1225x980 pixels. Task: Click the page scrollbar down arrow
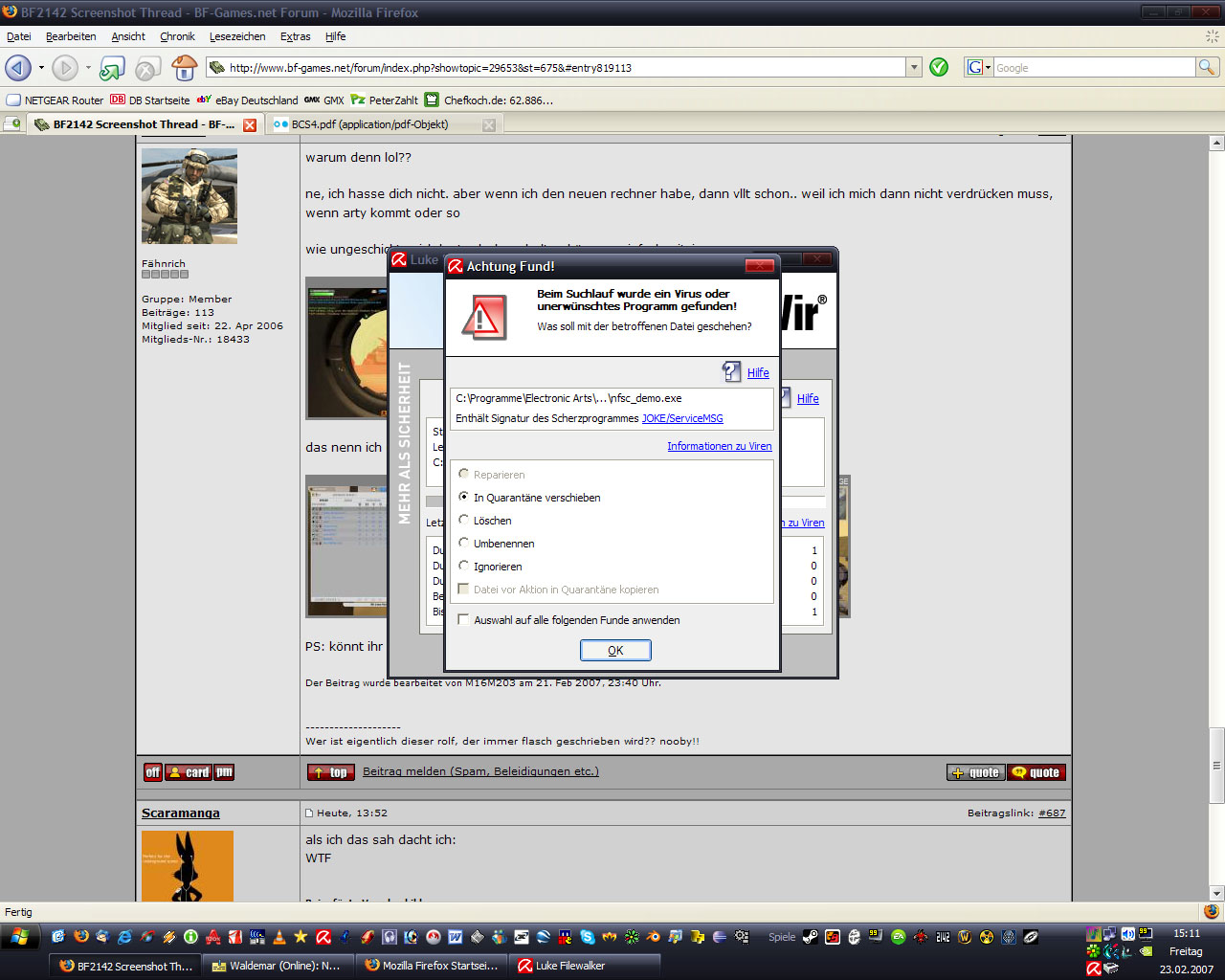point(1216,894)
